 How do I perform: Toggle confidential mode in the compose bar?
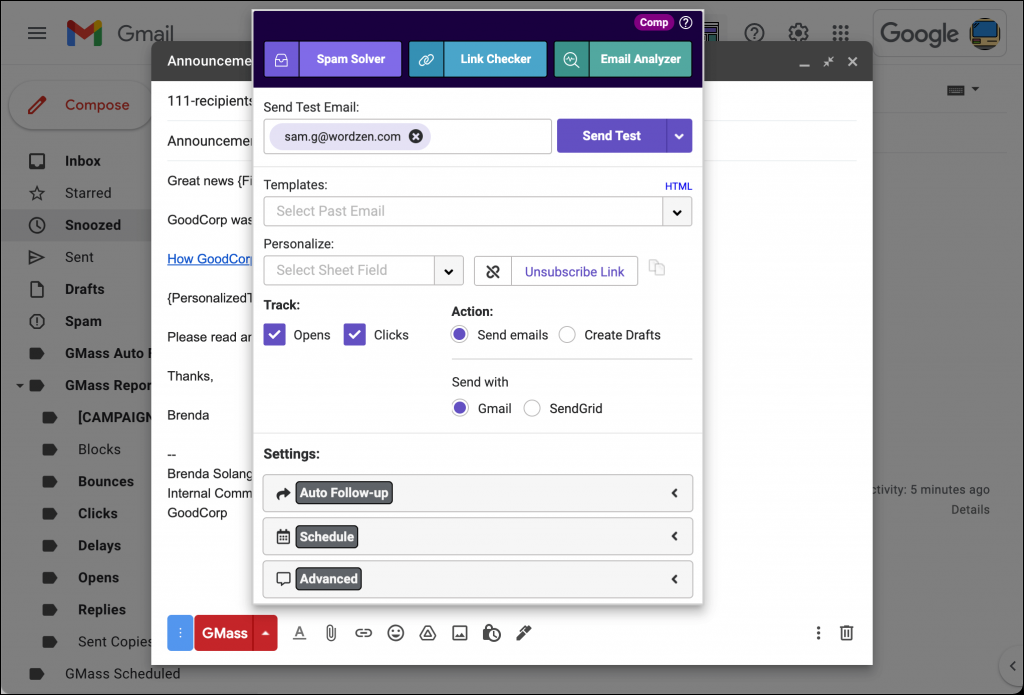(x=491, y=633)
